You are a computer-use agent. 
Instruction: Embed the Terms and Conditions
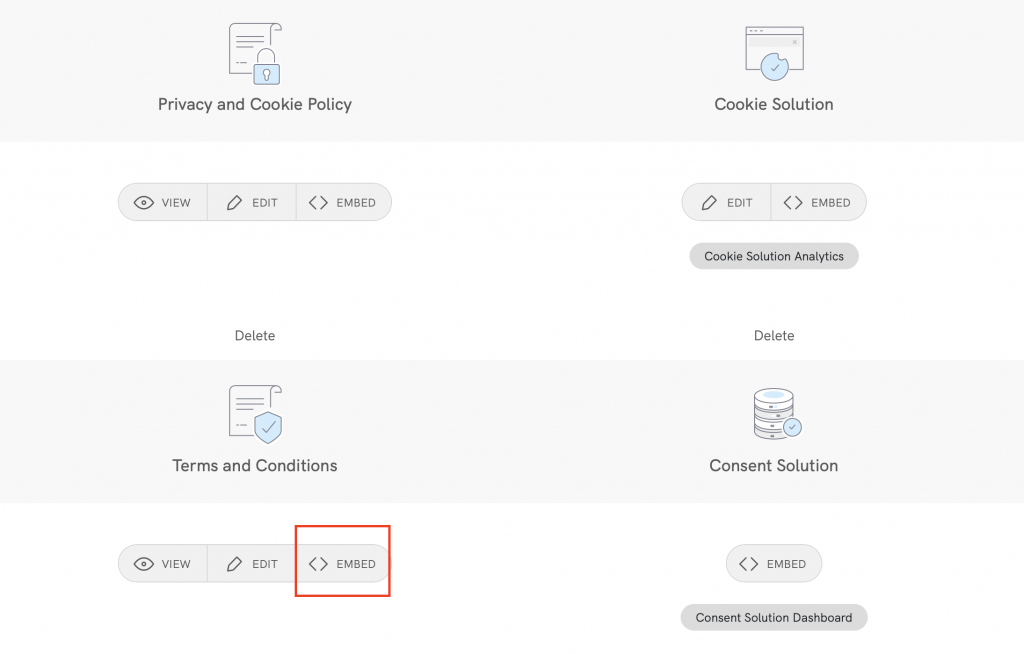tap(343, 563)
